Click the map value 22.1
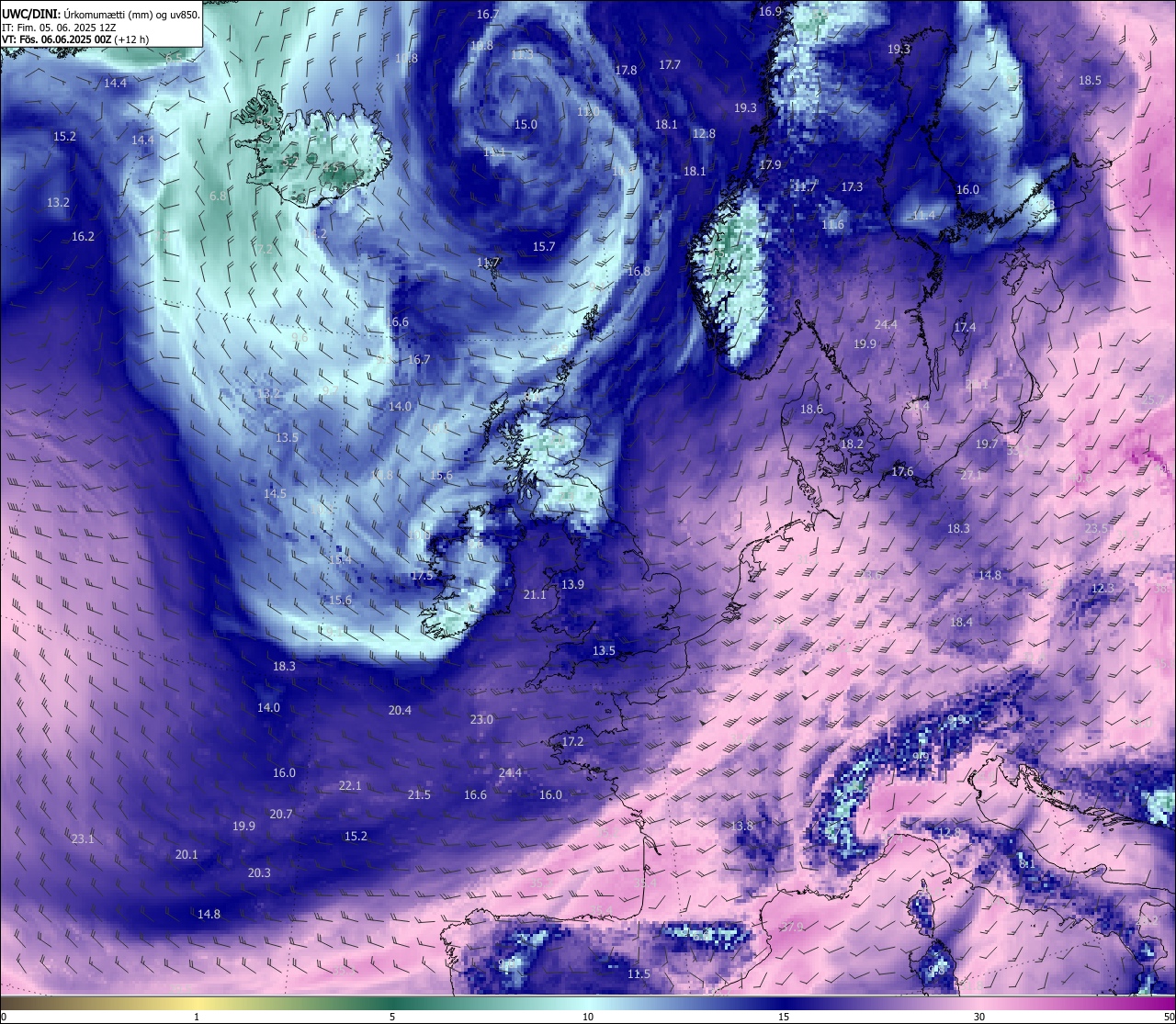The image size is (1176, 1024). click(x=350, y=786)
